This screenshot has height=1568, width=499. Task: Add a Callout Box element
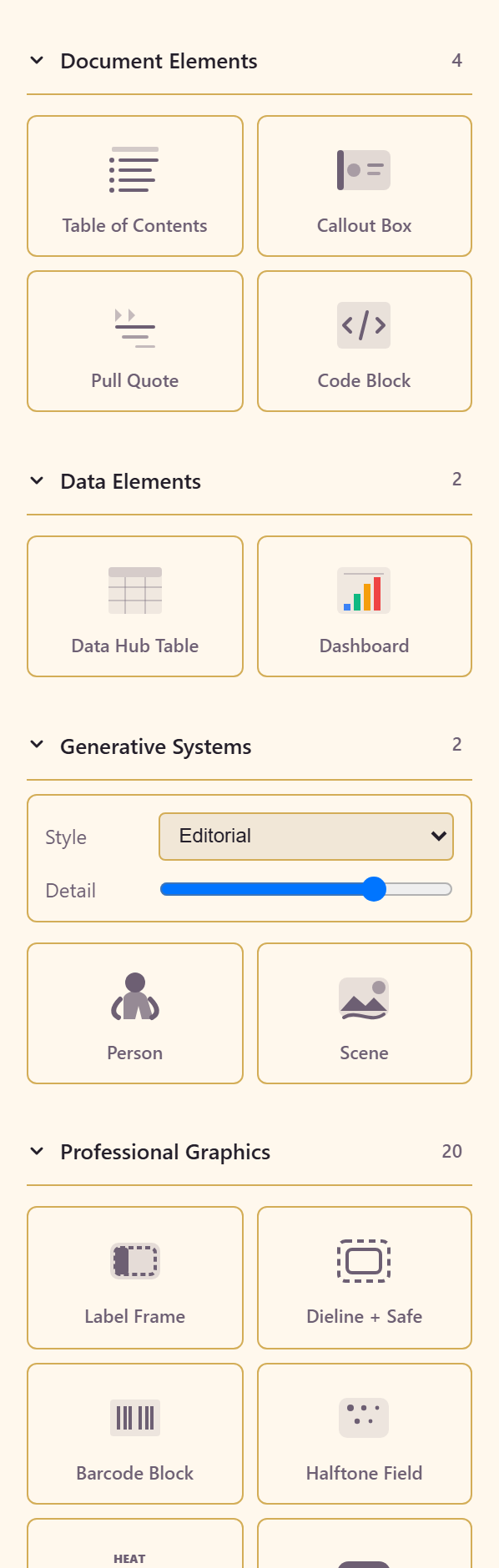365,186
